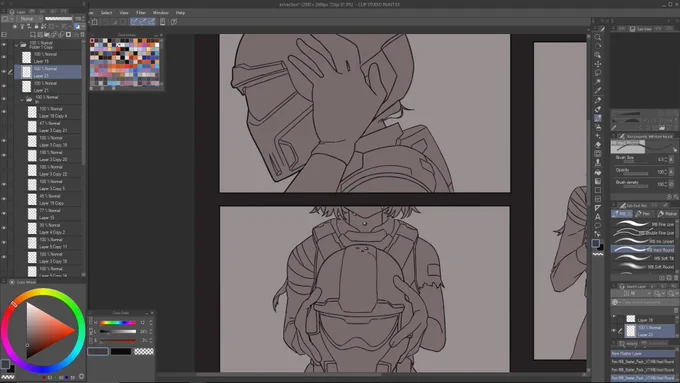Select the Text tool
This screenshot has height=383, width=680.
tap(598, 217)
